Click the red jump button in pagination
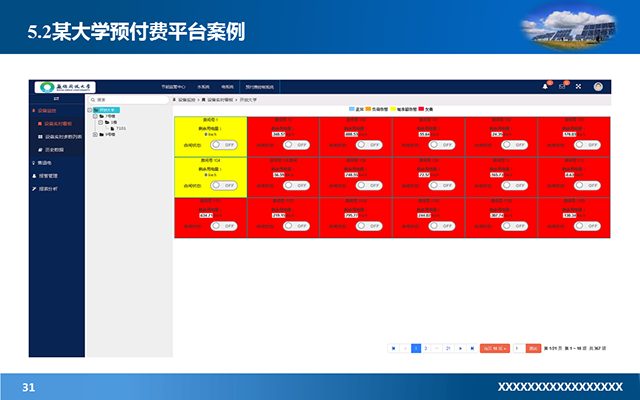This screenshot has width=640, height=400. (533, 348)
